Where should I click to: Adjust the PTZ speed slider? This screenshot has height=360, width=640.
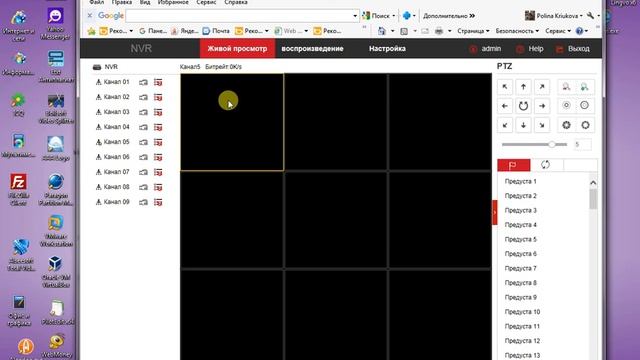click(552, 144)
